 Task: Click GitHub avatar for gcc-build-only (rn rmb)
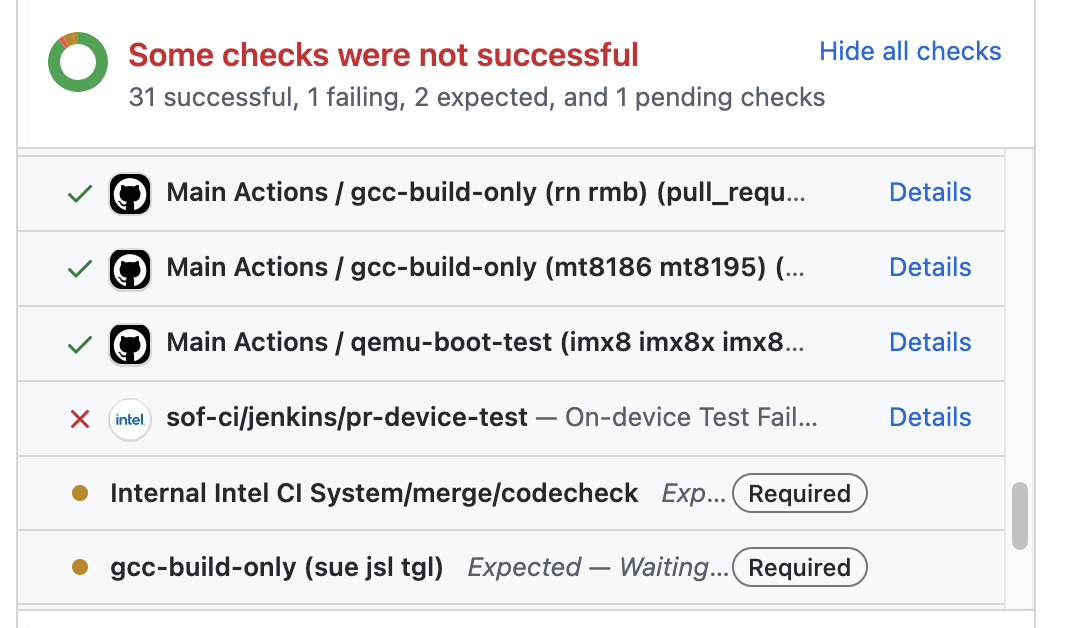[130, 193]
